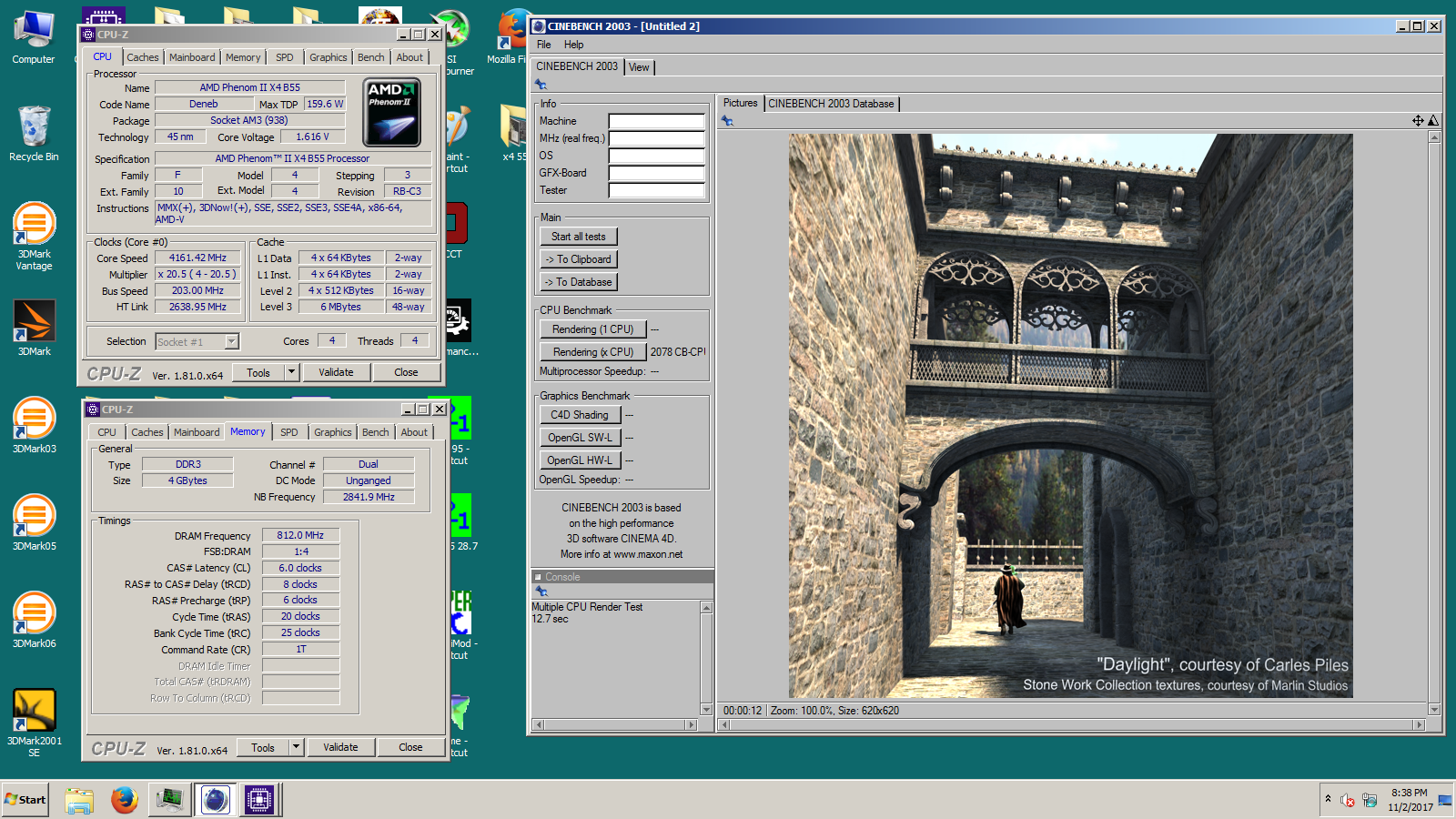This screenshot has height=819, width=1456.
Task: Select the Pictures tab
Action: [x=740, y=103]
